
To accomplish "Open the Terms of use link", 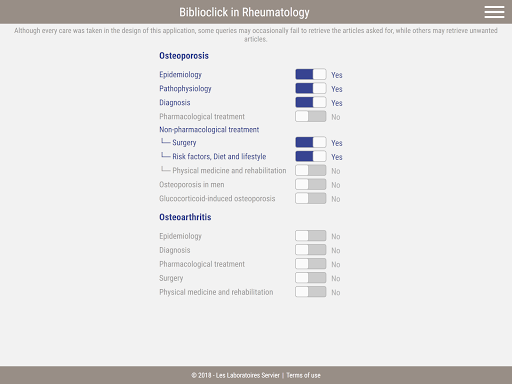I will click(303, 375).
